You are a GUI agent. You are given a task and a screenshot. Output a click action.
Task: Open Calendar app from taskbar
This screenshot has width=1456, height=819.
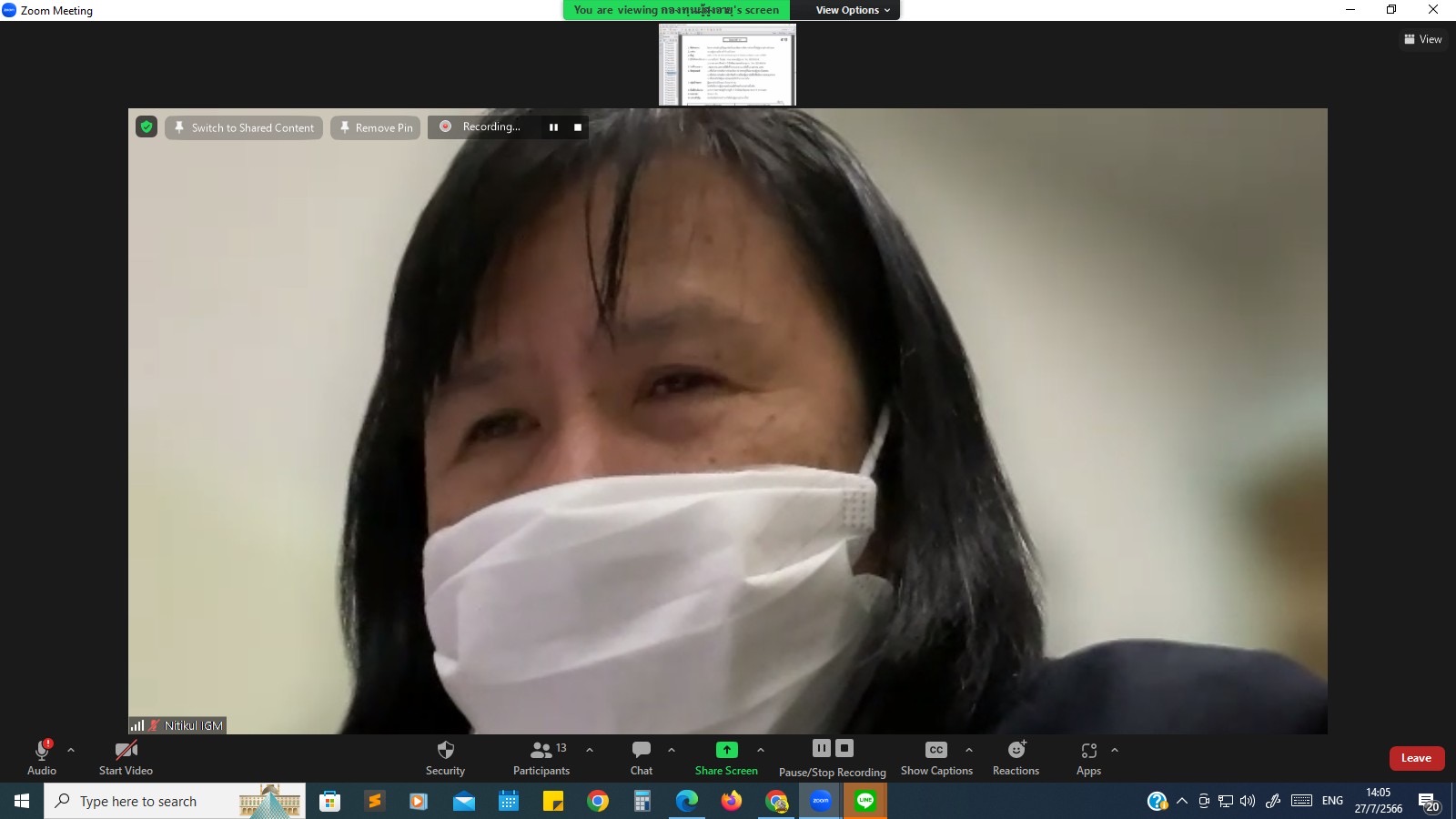pyautogui.click(x=508, y=801)
